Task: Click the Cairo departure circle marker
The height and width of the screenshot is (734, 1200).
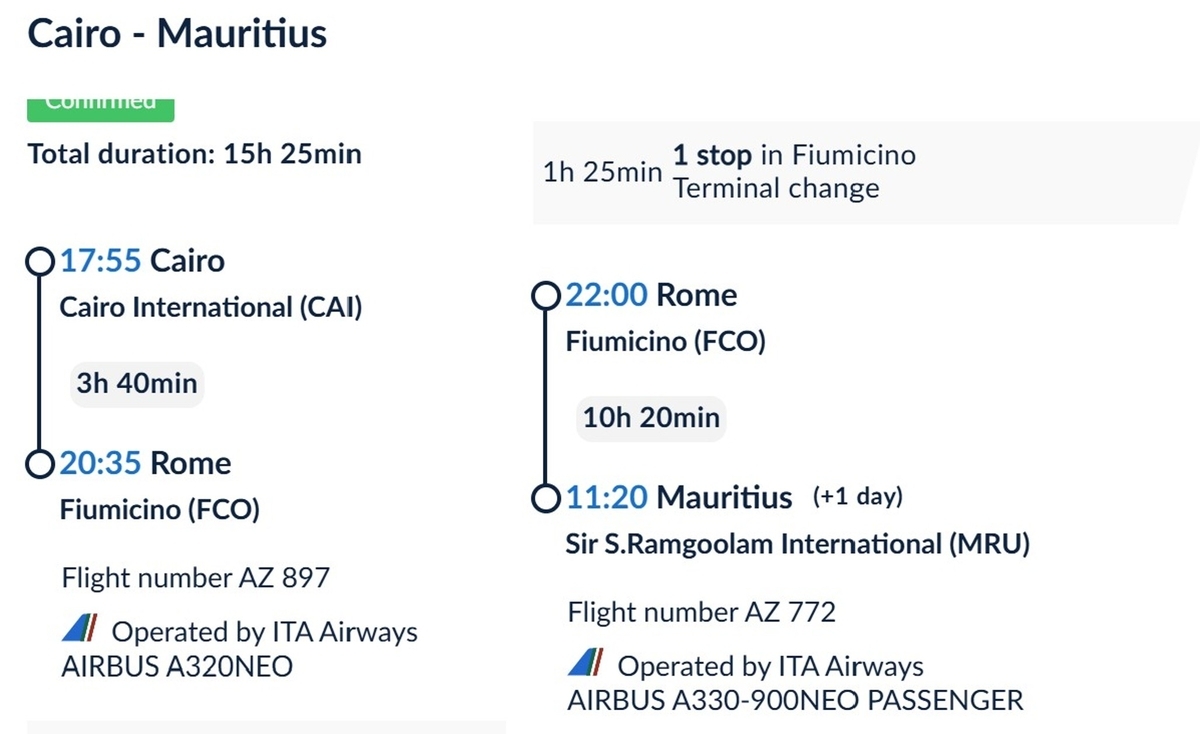Action: pos(39,262)
